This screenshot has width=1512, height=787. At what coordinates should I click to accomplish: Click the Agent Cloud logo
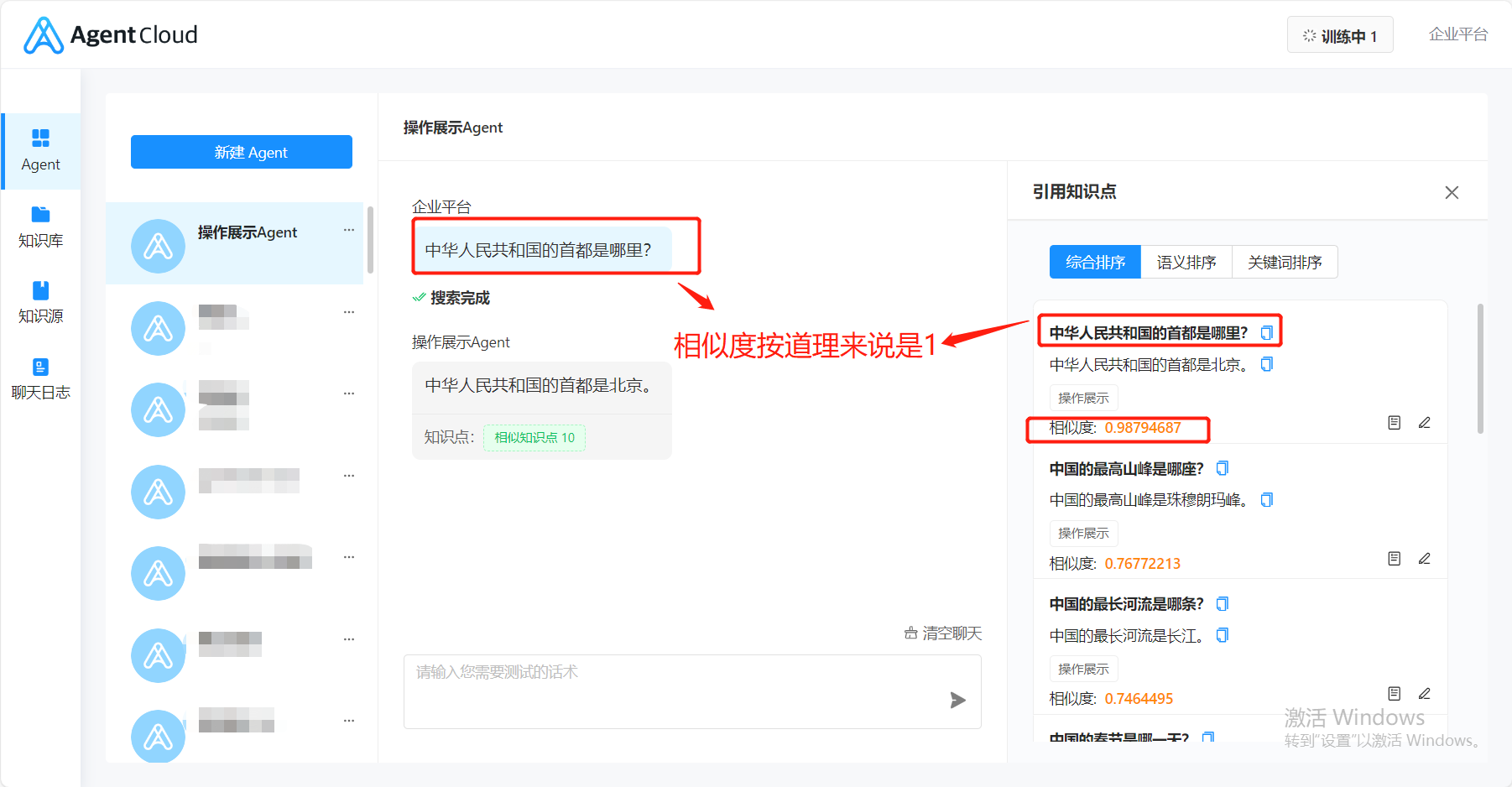[x=110, y=35]
